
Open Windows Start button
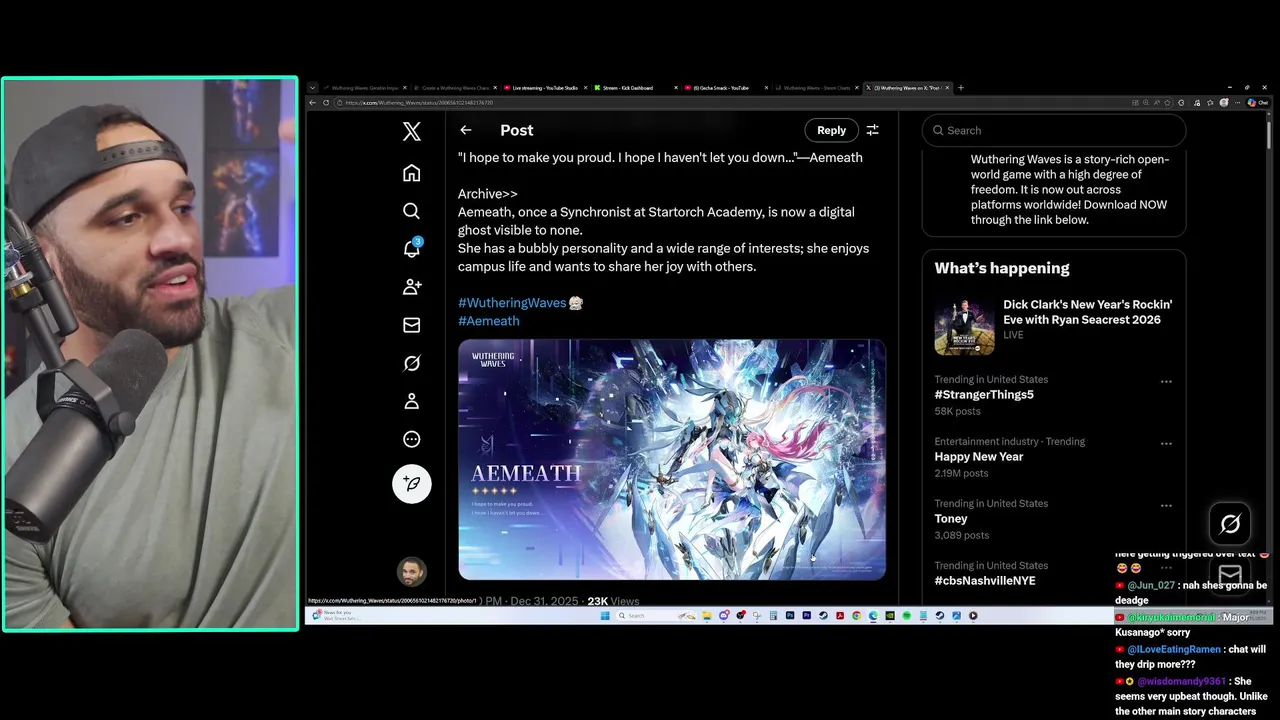[x=605, y=616]
